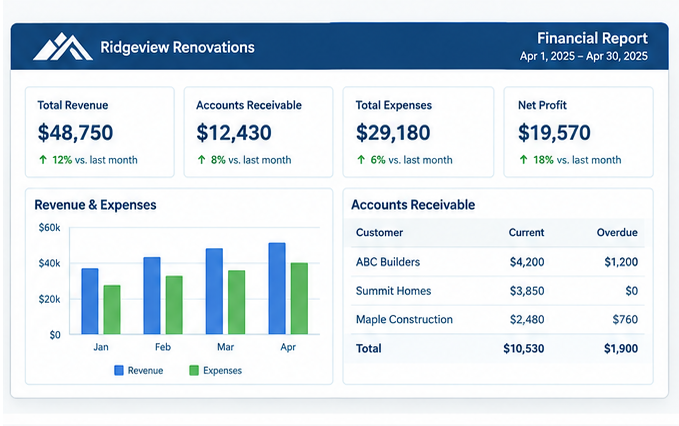
Task: Click the January blue revenue bar
Action: click(90, 301)
